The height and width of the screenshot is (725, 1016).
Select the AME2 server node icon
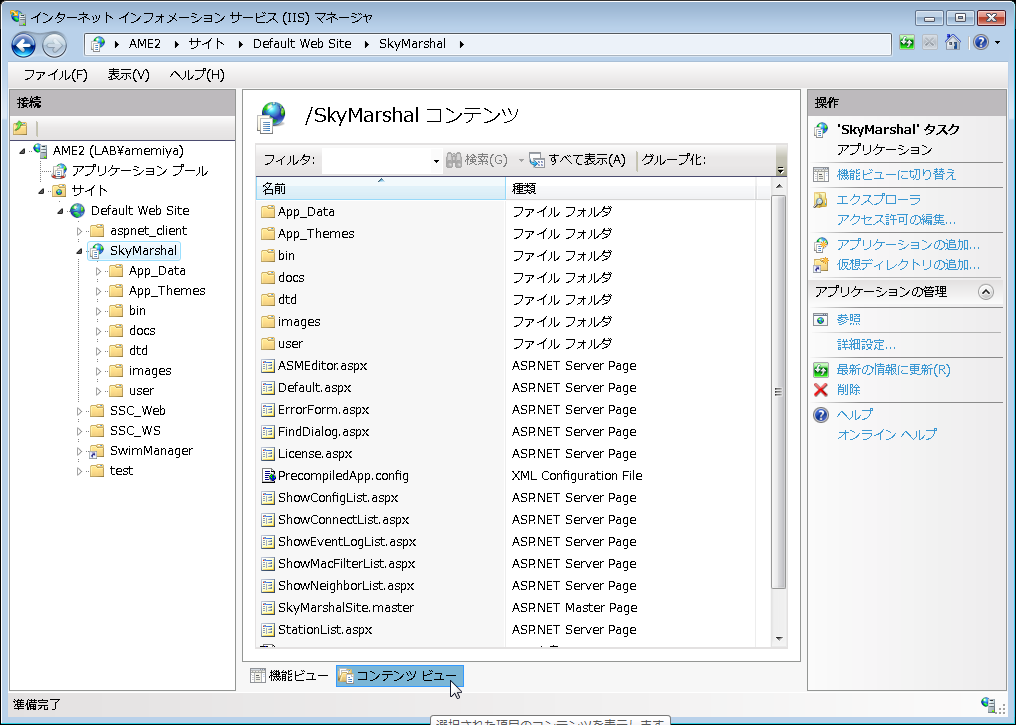[40, 150]
